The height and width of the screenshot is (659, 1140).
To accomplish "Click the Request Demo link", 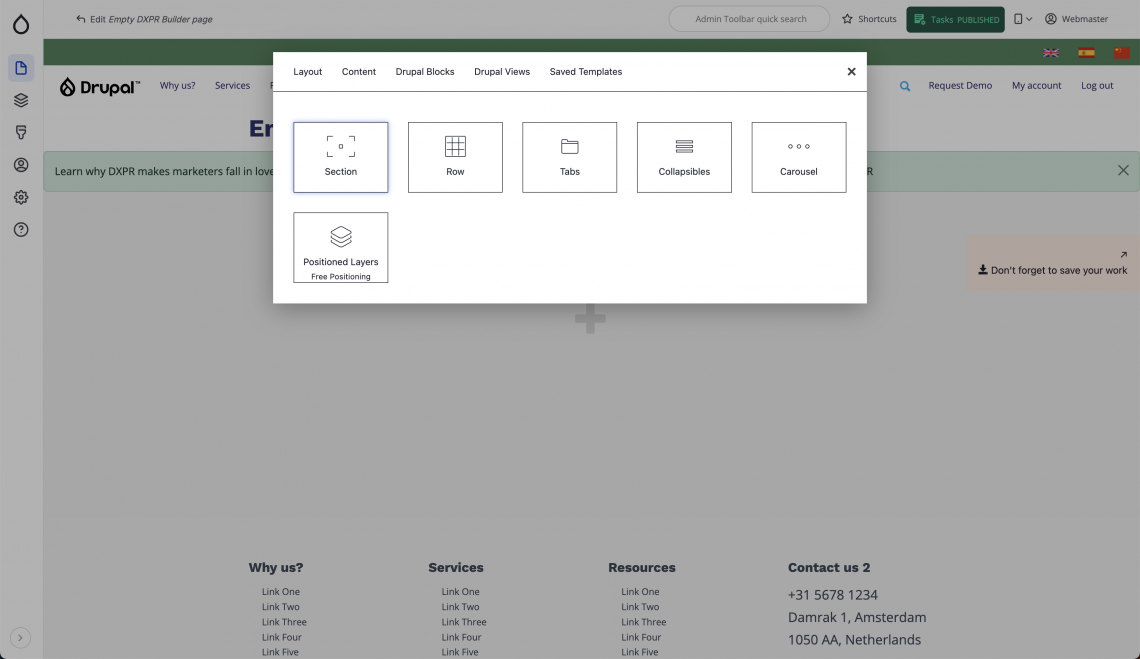I will (960, 85).
